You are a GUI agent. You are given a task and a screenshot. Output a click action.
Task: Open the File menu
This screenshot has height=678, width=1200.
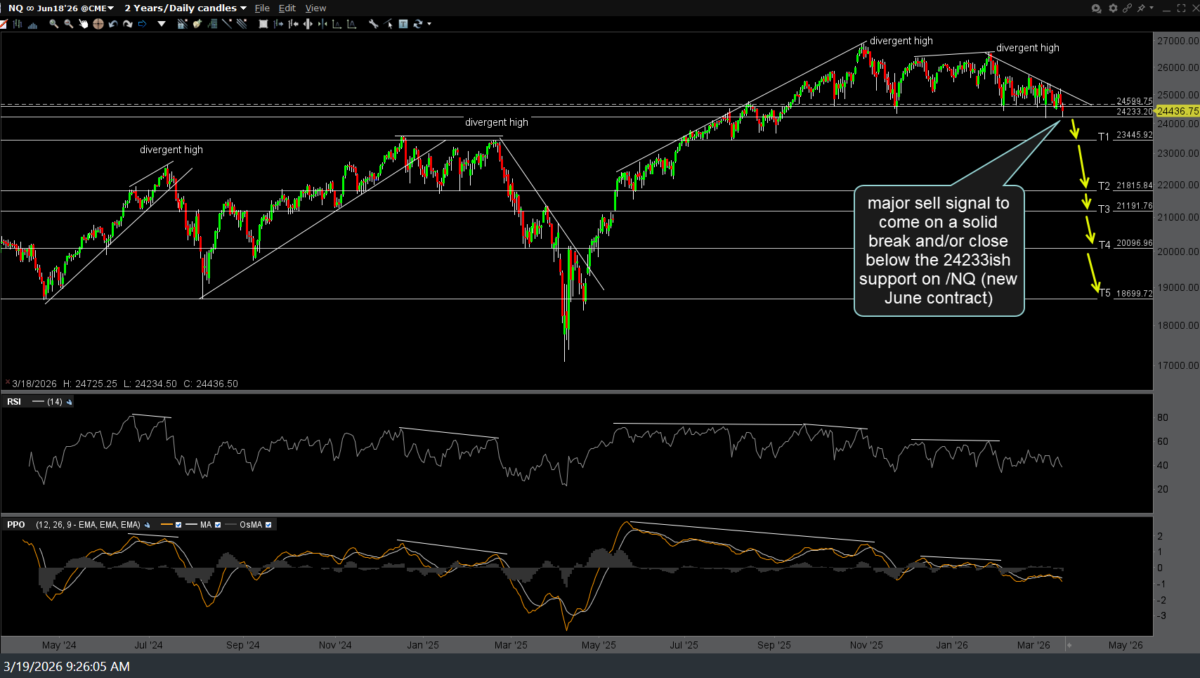pos(262,8)
